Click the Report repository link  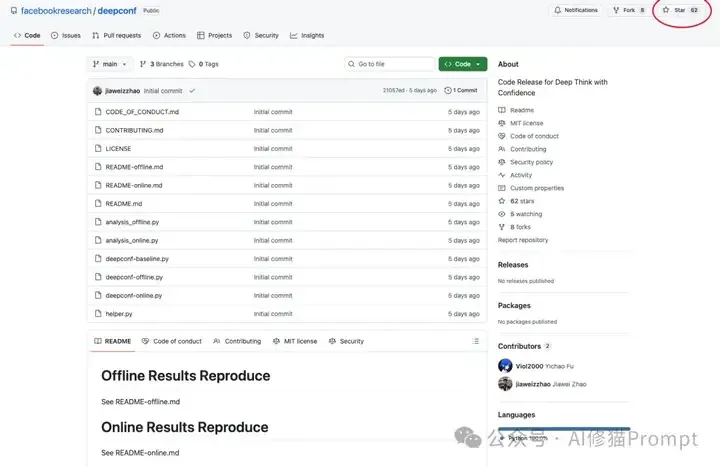tap(523, 240)
